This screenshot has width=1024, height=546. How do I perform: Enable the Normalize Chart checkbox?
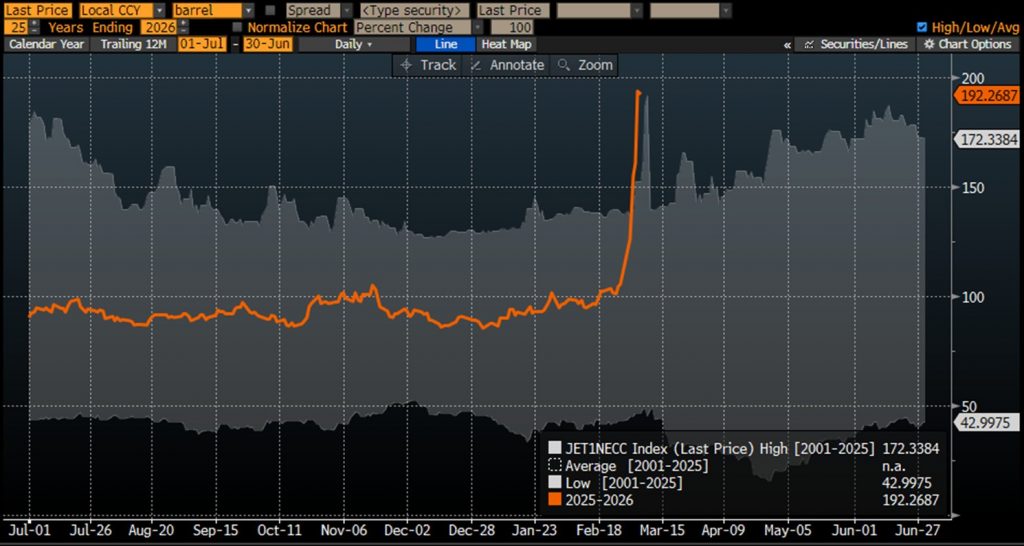click(237, 27)
